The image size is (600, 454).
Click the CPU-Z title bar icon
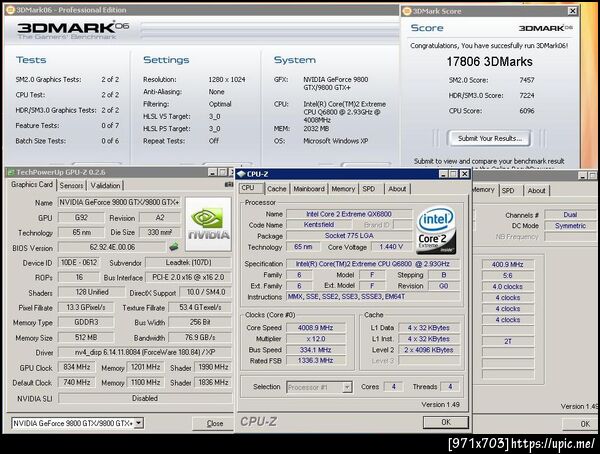coord(241,174)
